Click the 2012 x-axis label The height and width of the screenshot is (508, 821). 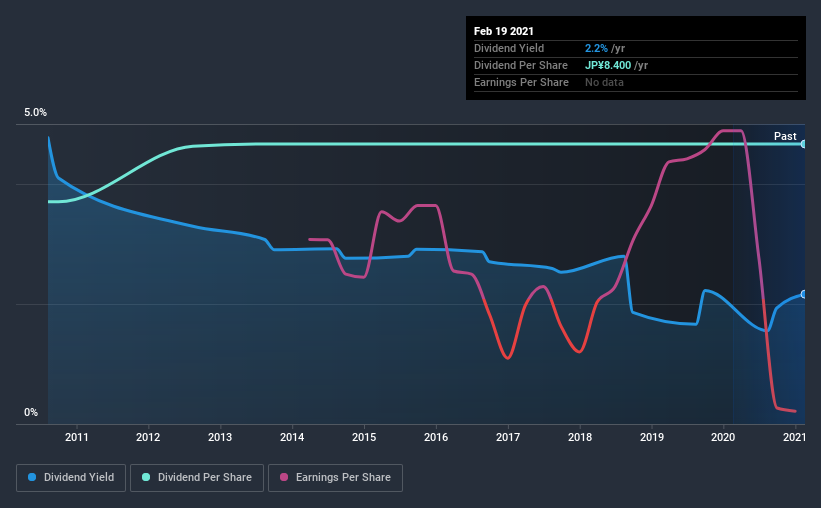point(148,437)
